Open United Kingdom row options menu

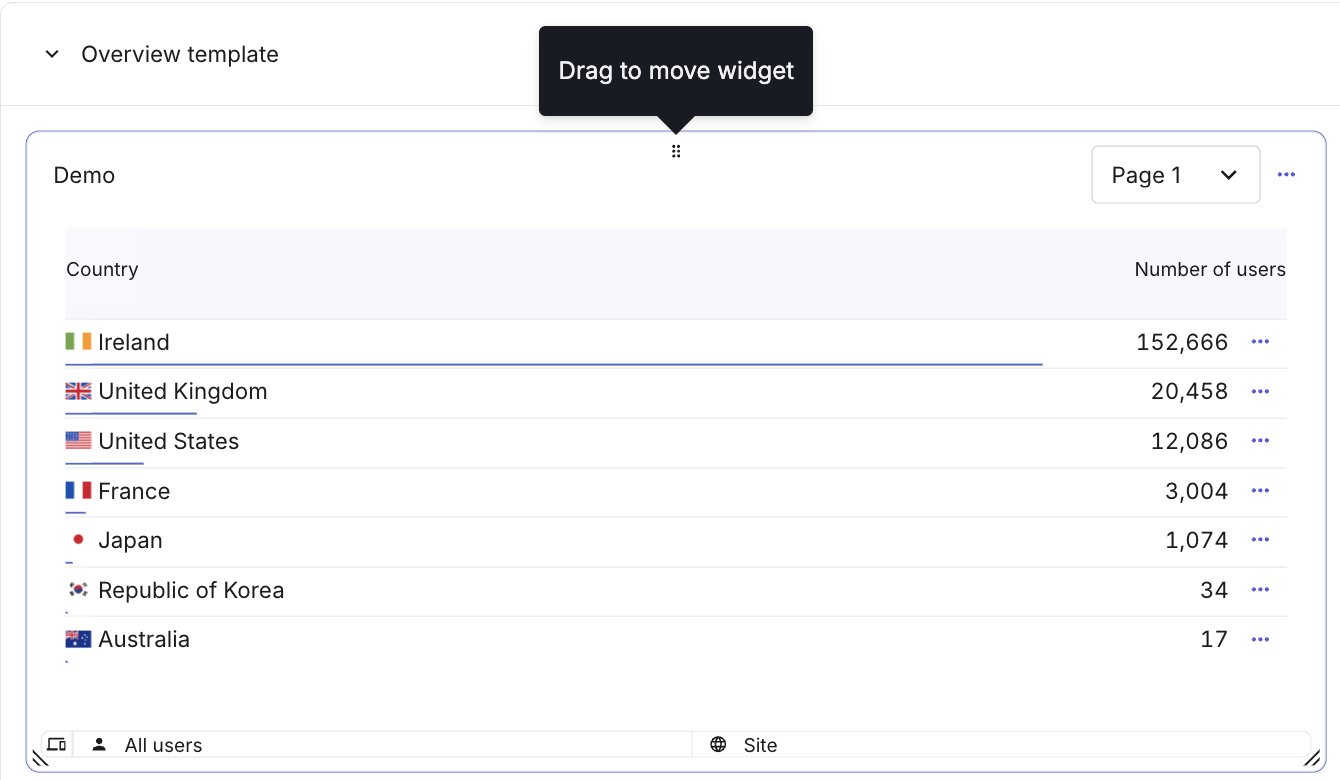1260,391
